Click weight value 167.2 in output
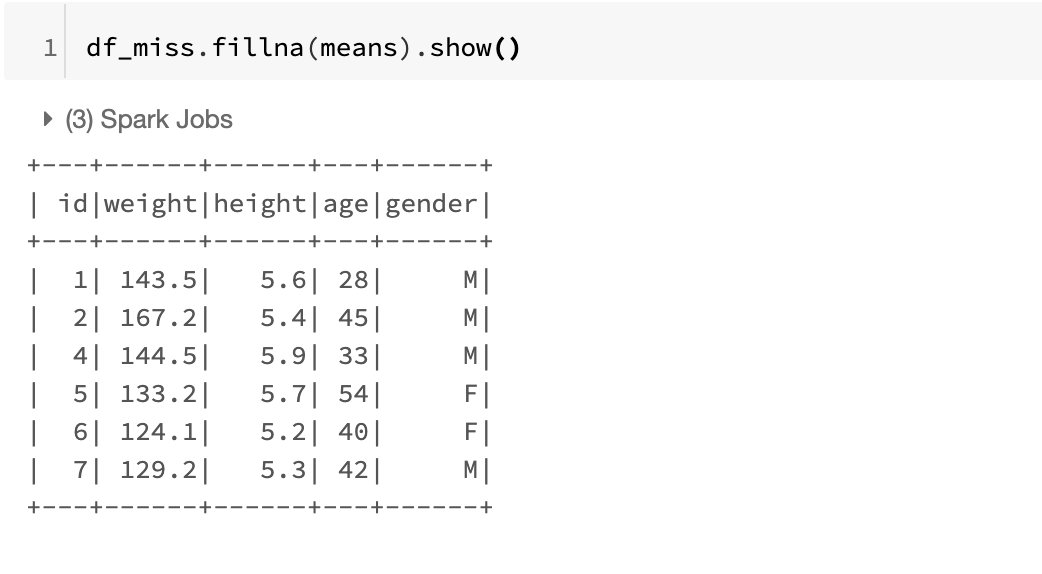 [158, 318]
